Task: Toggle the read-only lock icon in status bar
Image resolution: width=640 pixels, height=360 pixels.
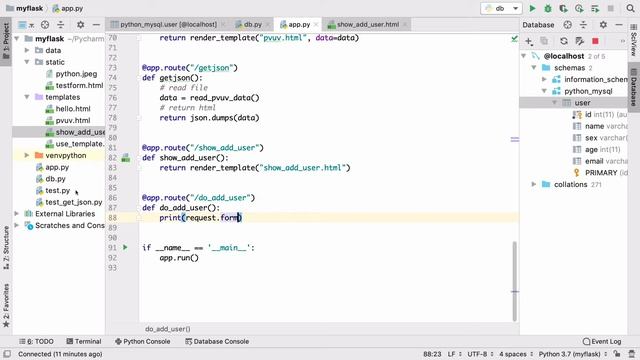Action: [x=617, y=354]
